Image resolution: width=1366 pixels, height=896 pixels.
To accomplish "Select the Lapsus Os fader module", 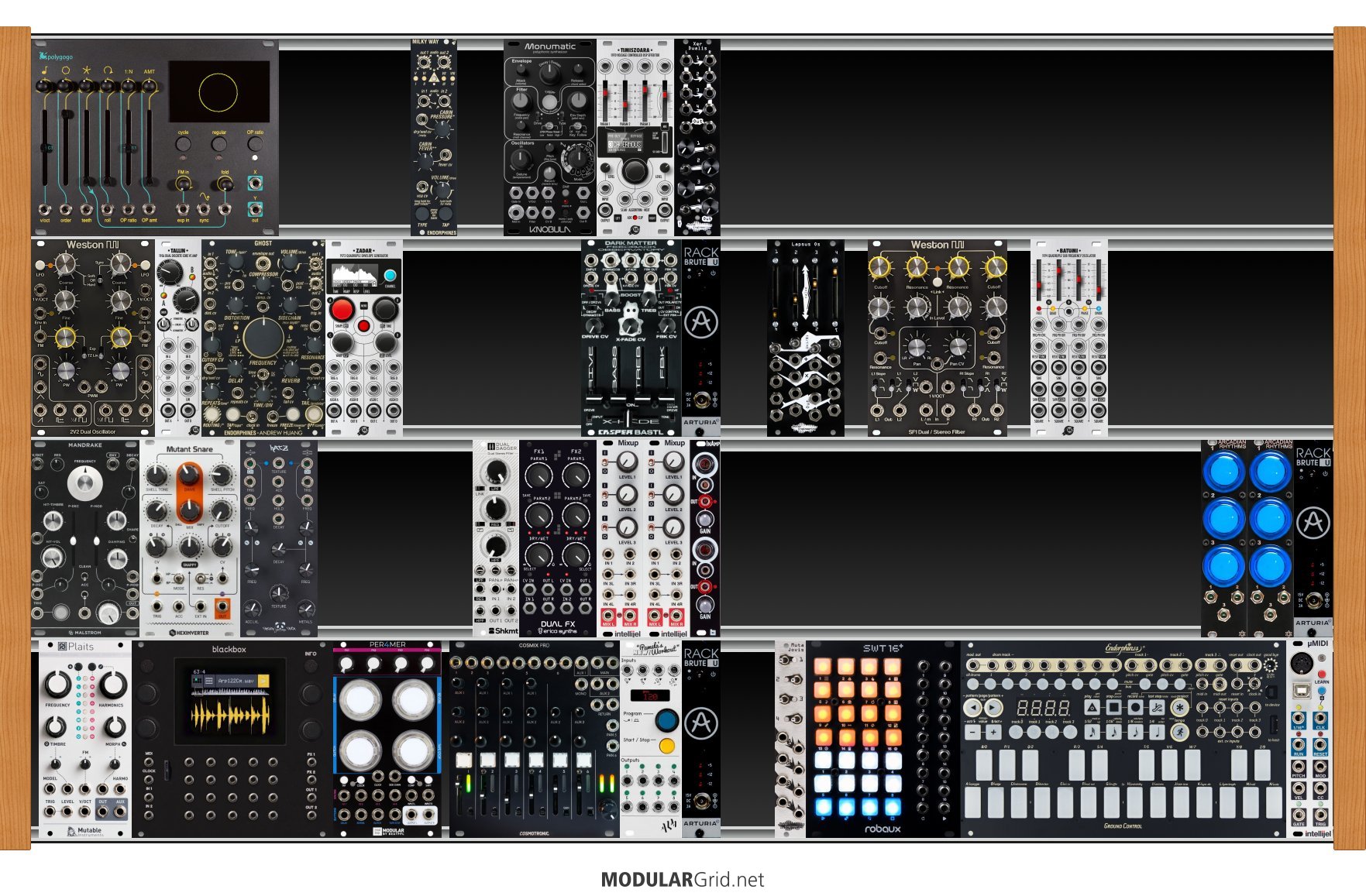I will (806, 338).
